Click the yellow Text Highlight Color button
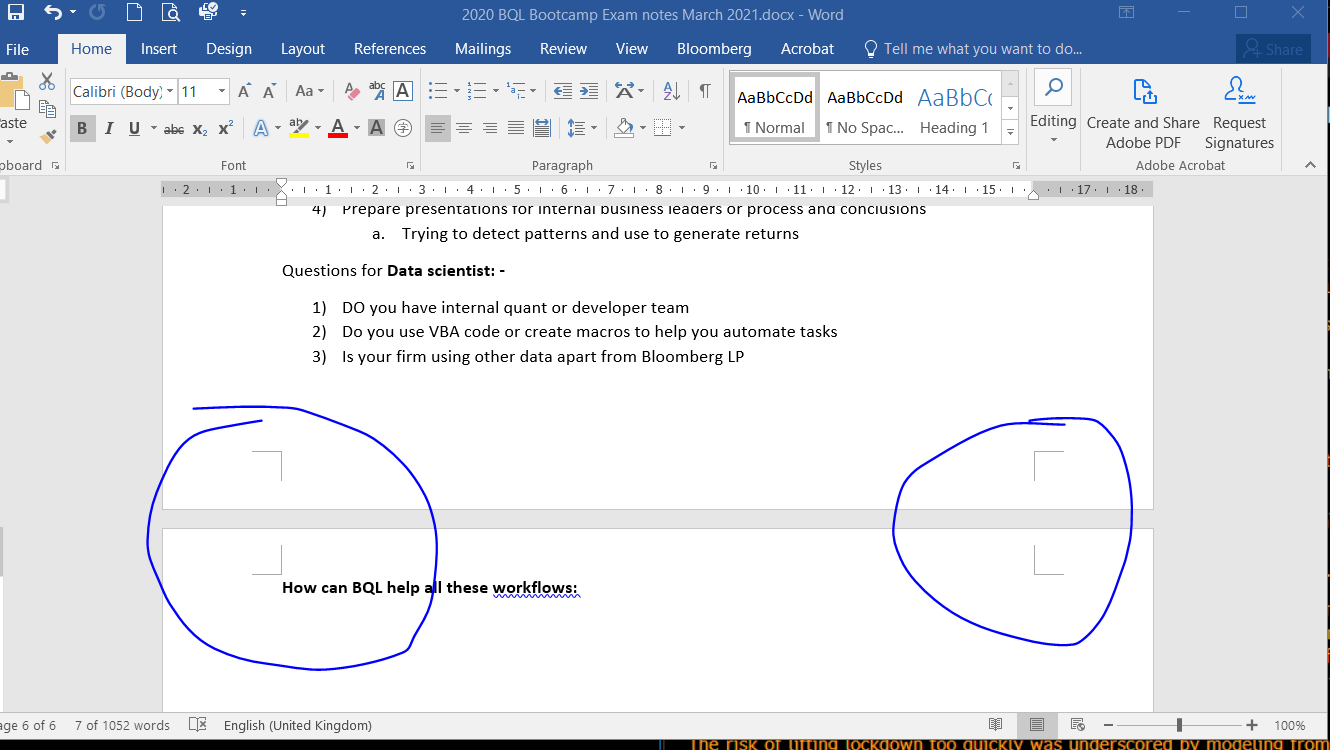Viewport: 1330px width, 750px height. click(298, 128)
